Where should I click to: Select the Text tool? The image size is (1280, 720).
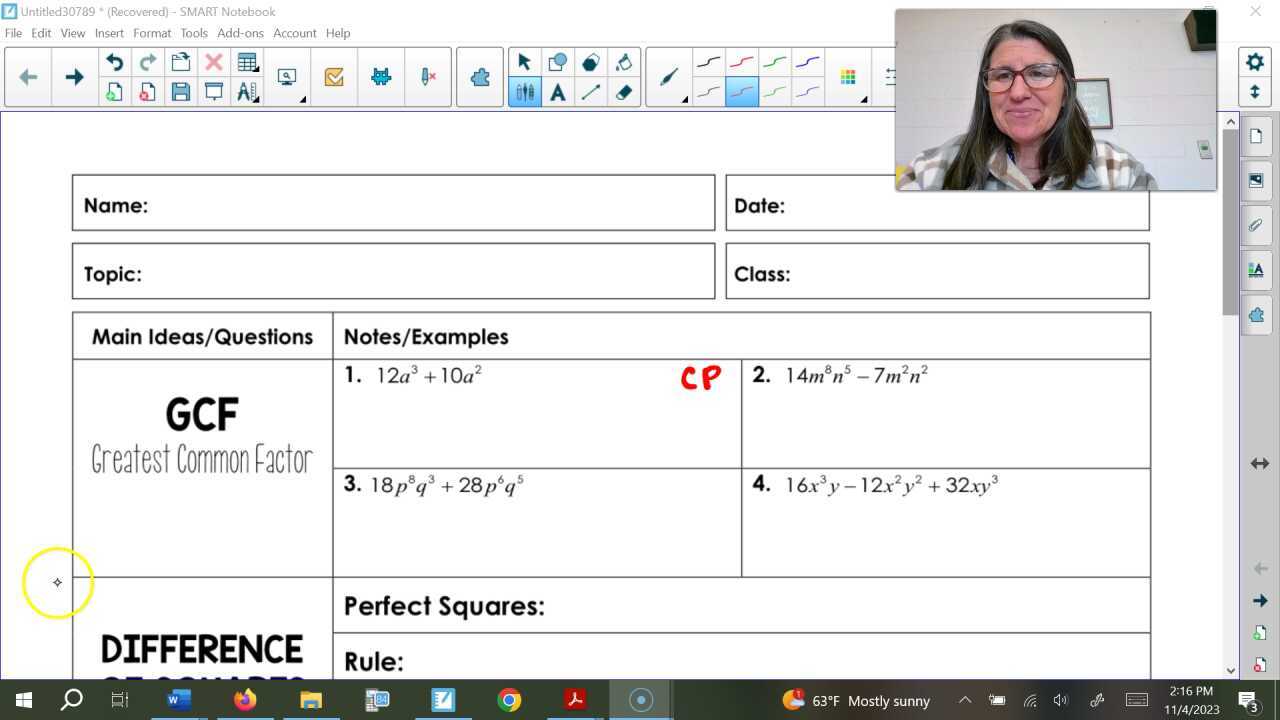(558, 92)
